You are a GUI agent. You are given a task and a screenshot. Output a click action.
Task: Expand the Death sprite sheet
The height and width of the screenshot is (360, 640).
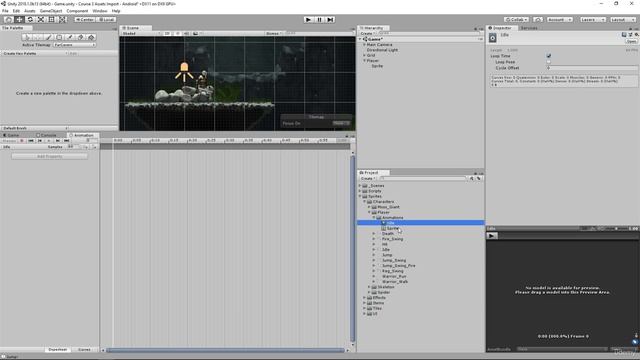[374, 234]
